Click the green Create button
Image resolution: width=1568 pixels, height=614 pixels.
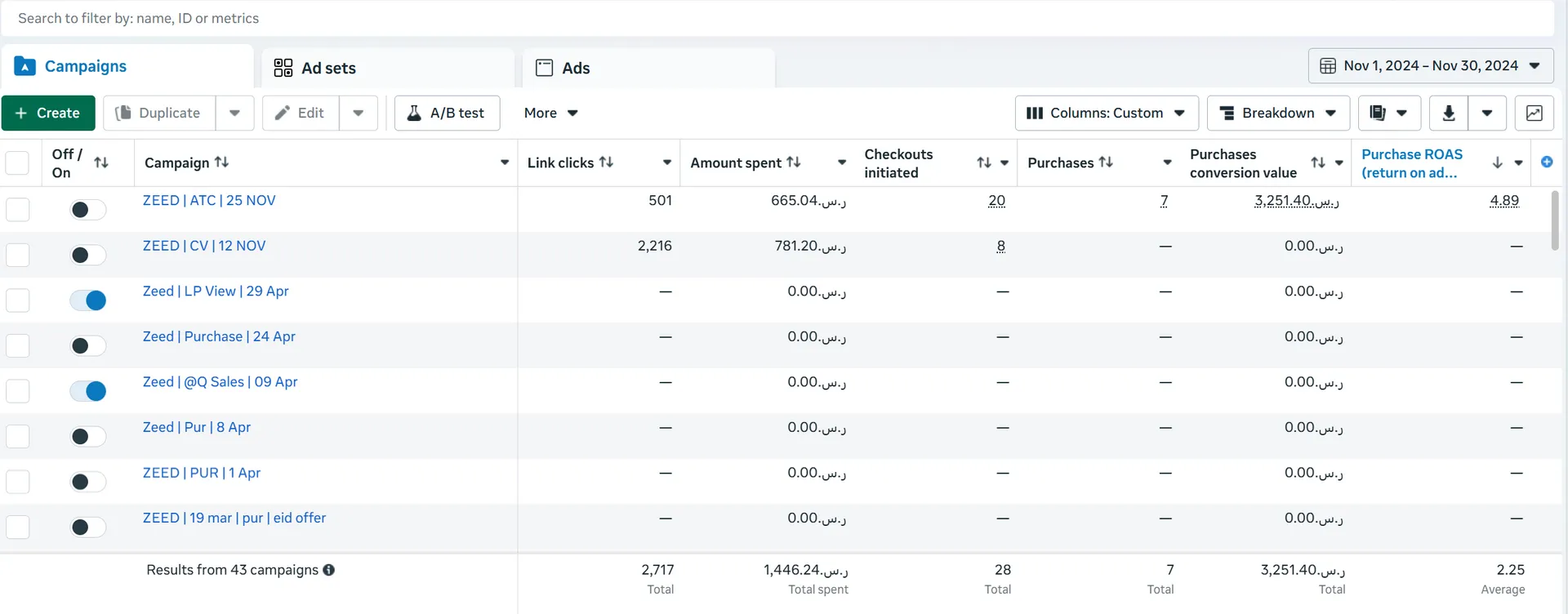(48, 113)
